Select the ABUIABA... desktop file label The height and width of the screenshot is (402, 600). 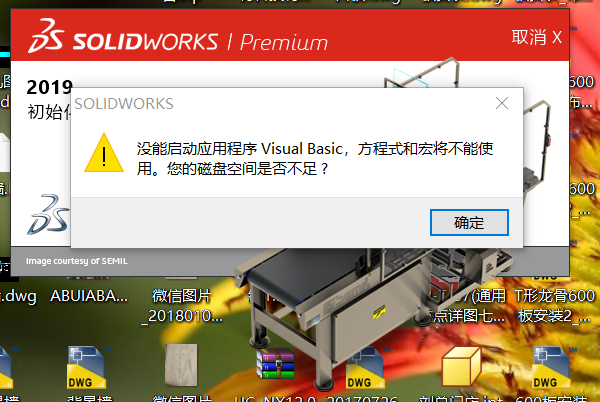pos(89,296)
